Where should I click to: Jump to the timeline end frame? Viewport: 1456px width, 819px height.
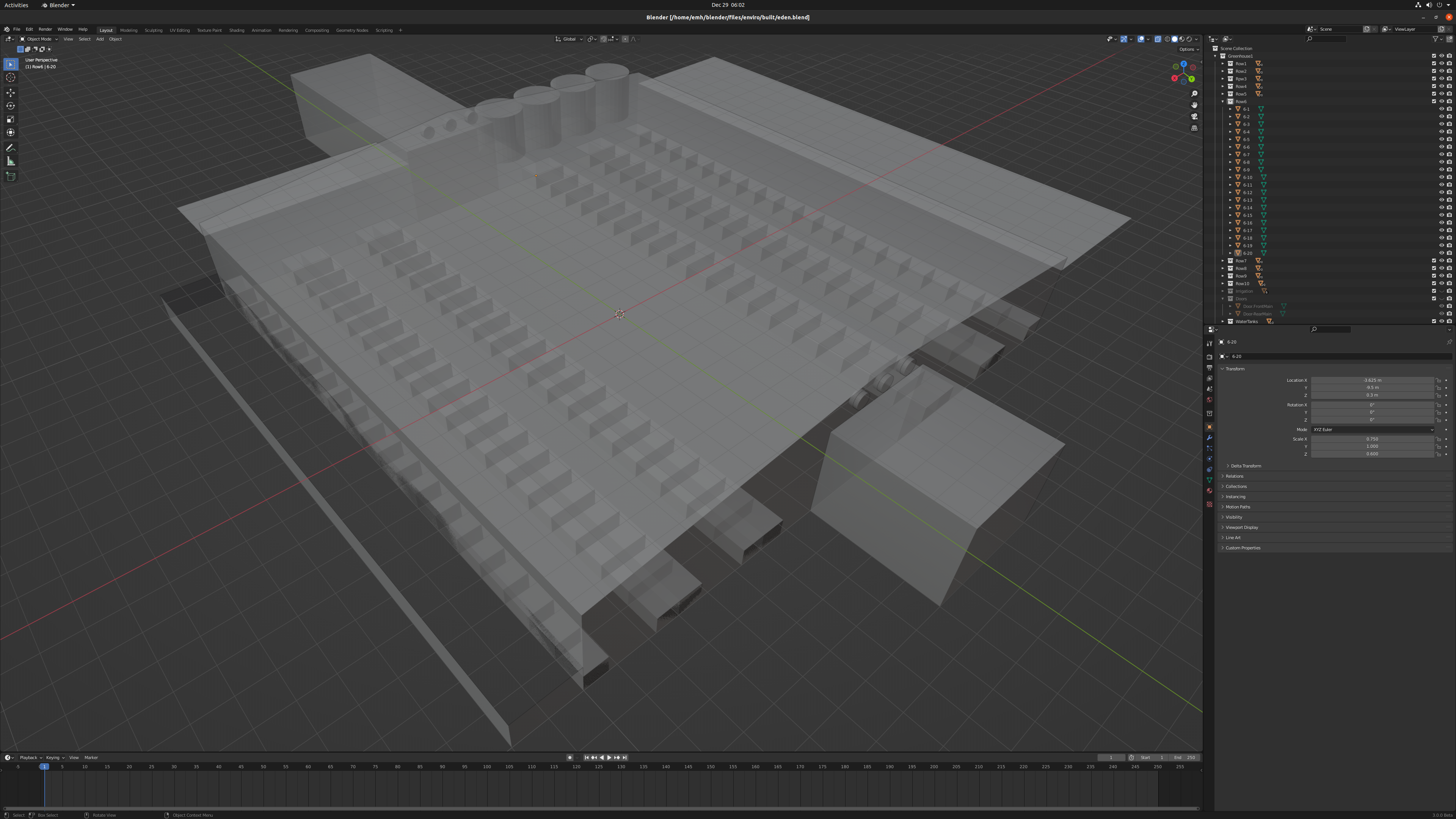[624, 758]
